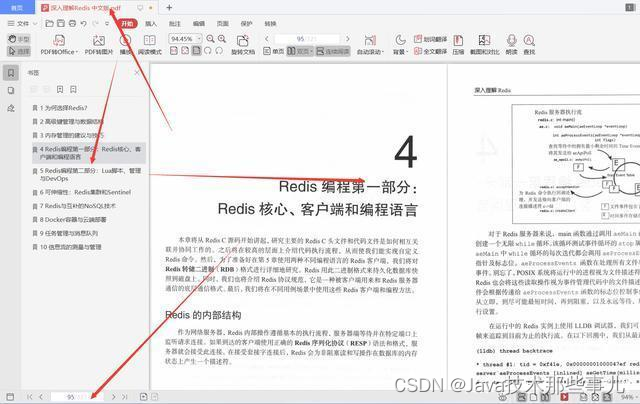Screen dimensions: 640x404
Task: Expand the quick access toolbar dropdown
Action: click(x=107, y=24)
